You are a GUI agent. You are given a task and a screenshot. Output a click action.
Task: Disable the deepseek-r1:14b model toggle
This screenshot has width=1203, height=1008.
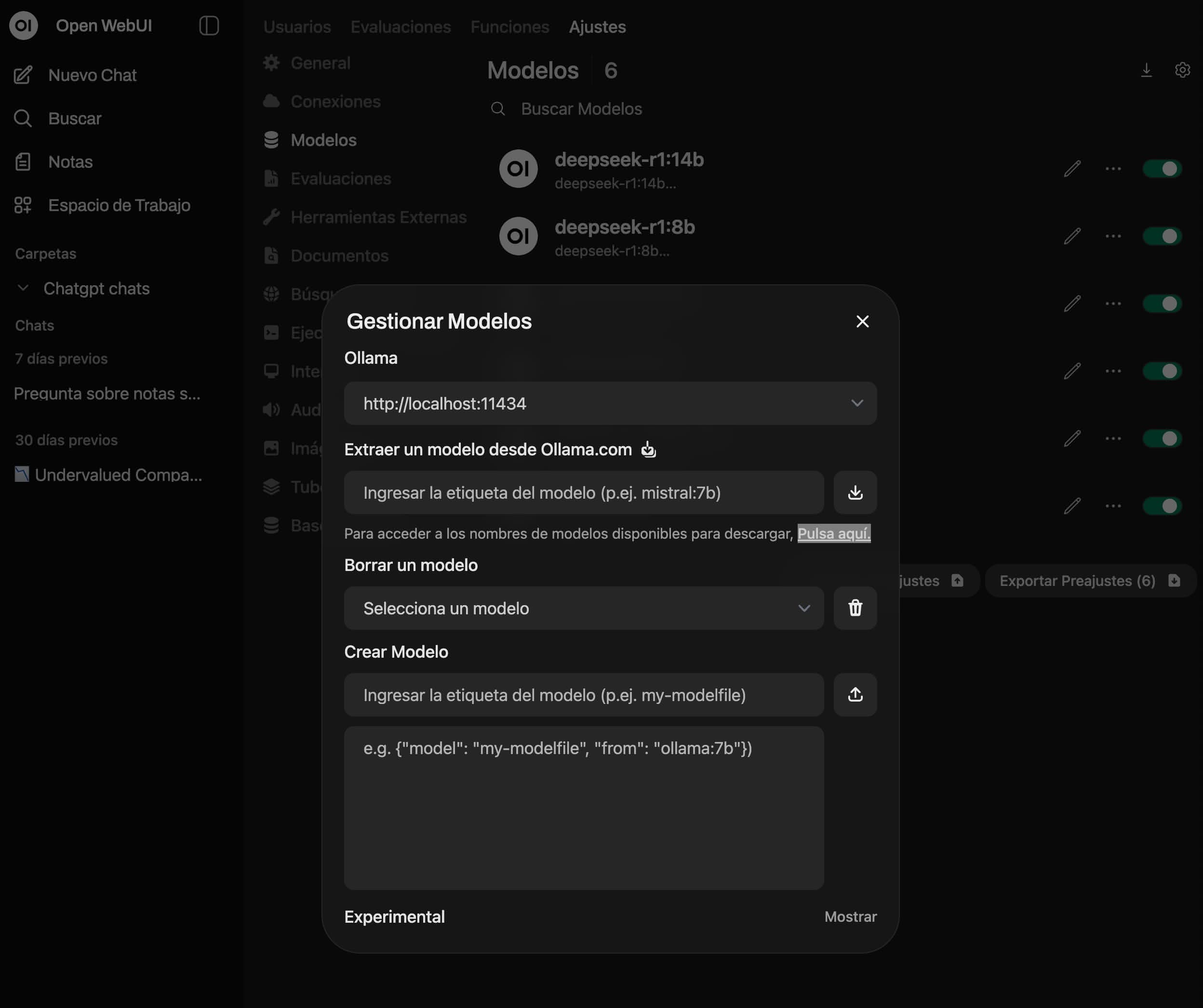[1162, 169]
